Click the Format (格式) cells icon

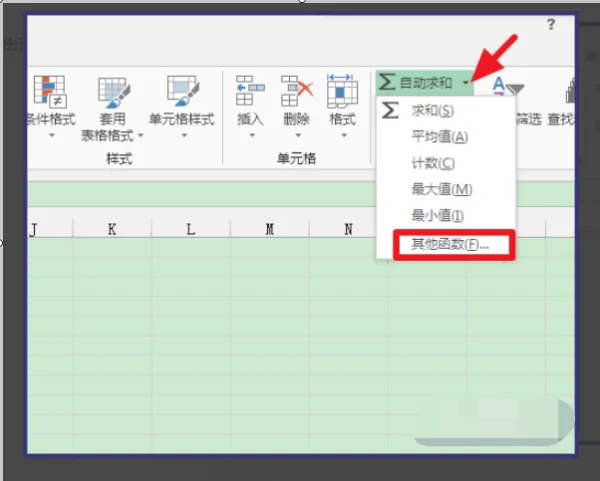point(342,91)
